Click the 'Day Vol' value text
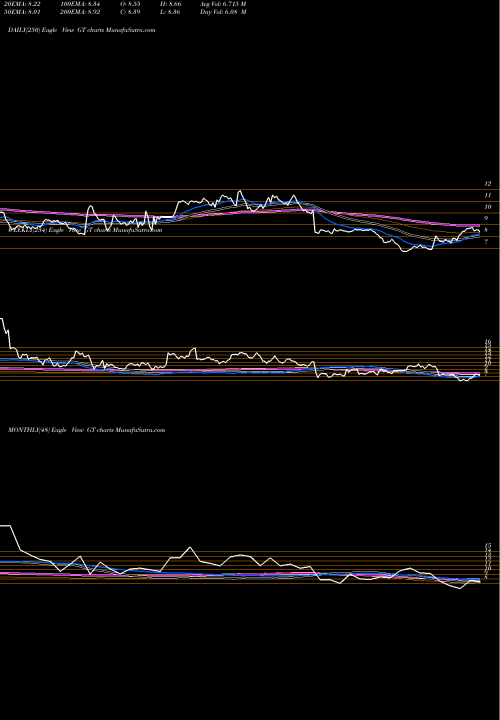The image size is (500, 720). (223, 12)
